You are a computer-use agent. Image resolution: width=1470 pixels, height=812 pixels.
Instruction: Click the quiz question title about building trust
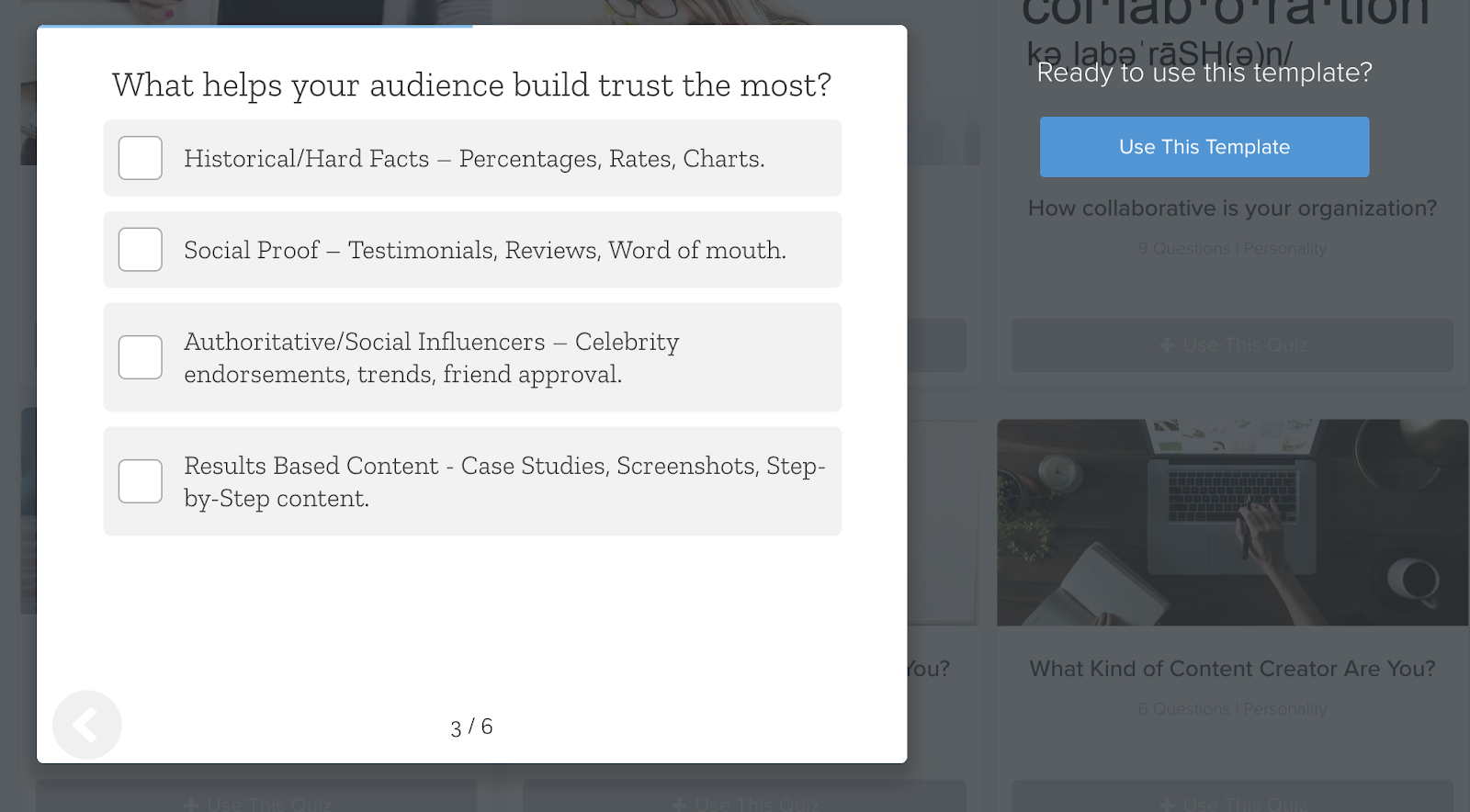tap(471, 85)
